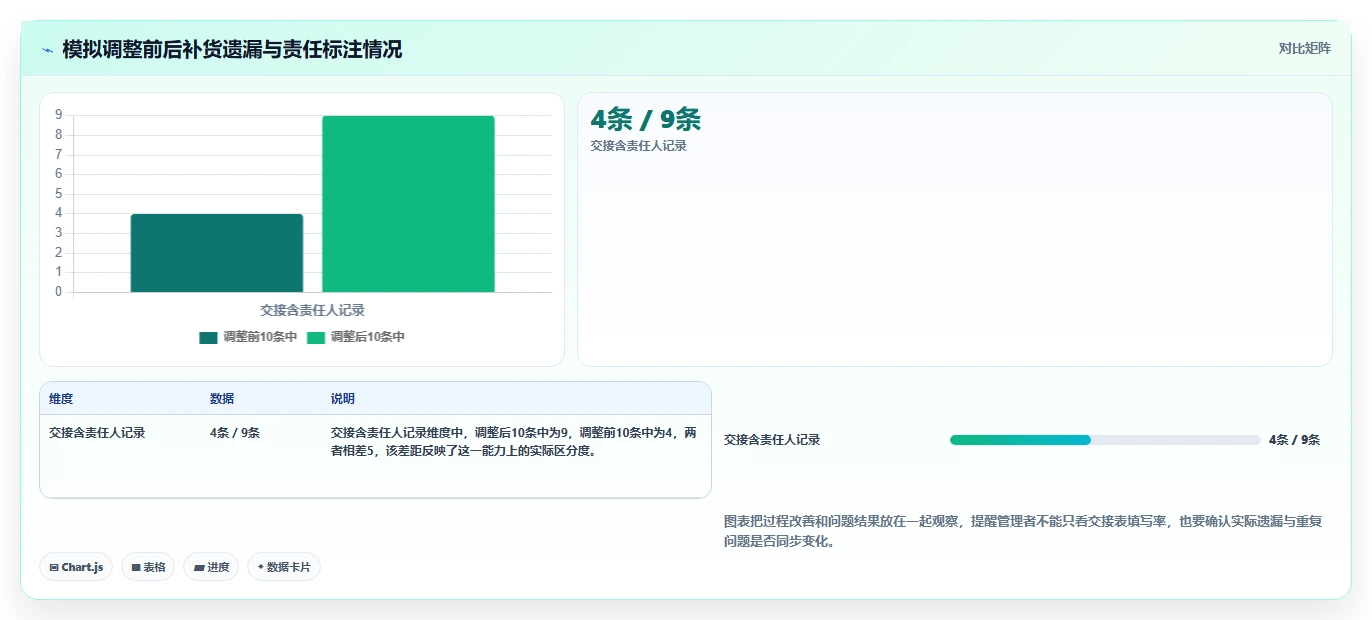Click the 交接含责任人记录 table row cell

tap(97, 433)
